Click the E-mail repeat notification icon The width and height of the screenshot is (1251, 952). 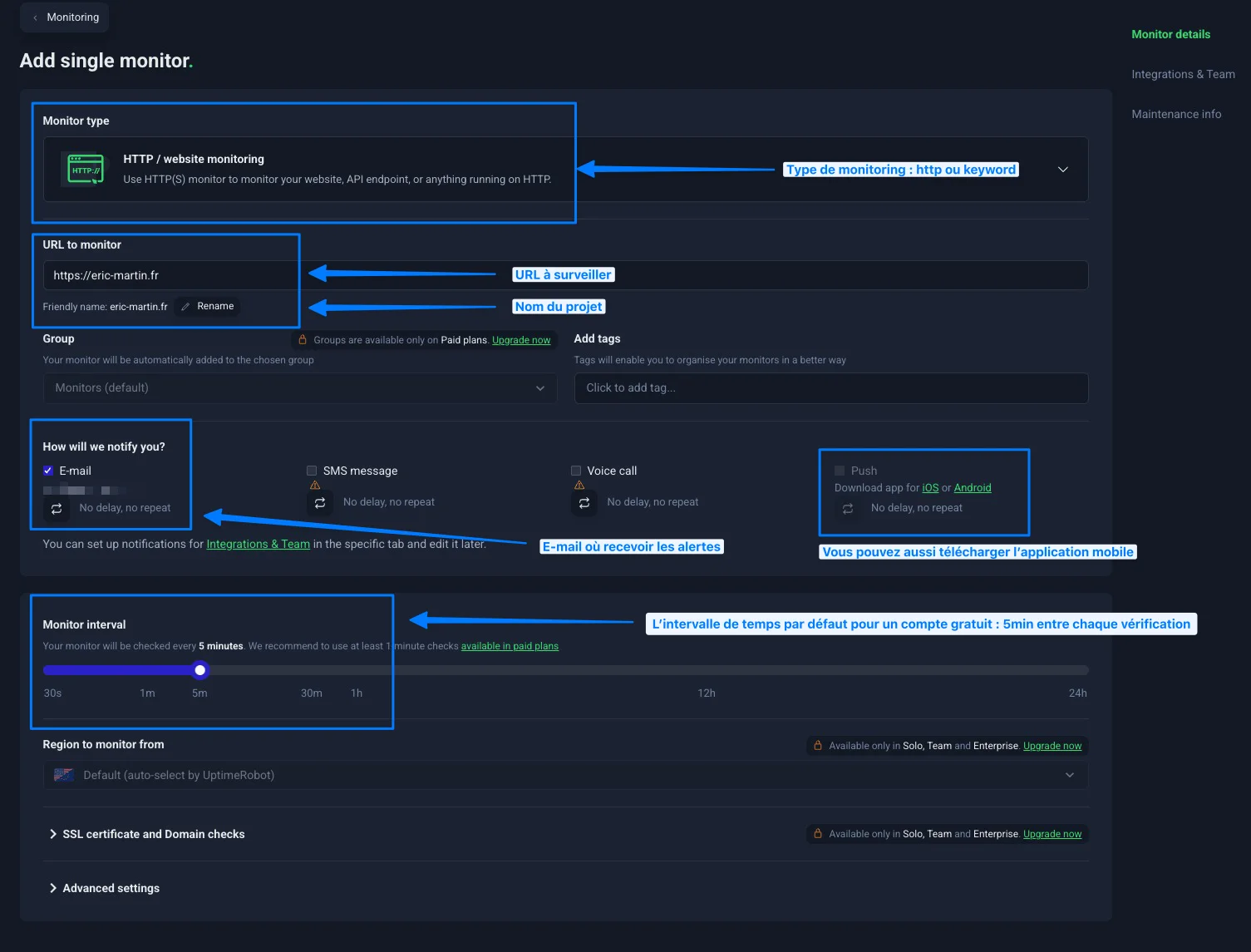tap(57, 509)
